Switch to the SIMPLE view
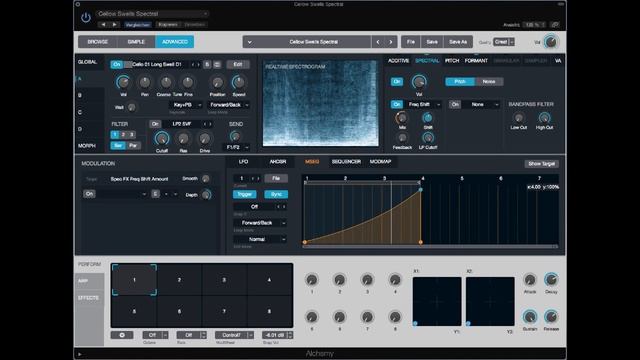This screenshot has width=640, height=360. coord(136,42)
